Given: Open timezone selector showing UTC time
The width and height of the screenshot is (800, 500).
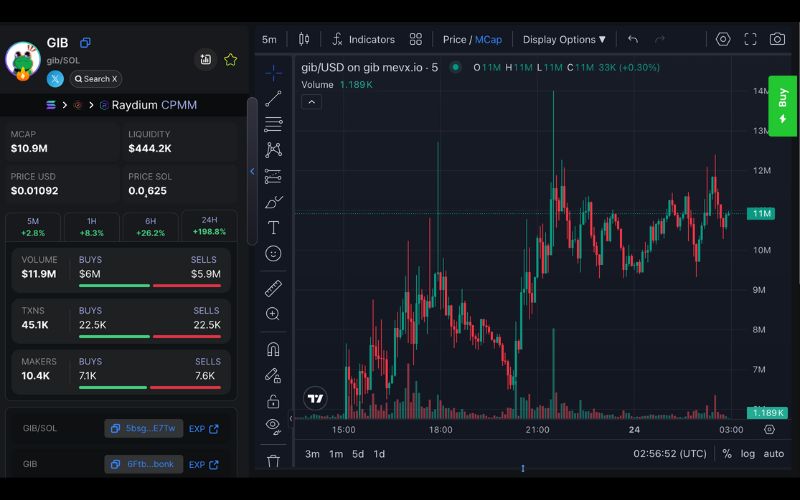Looking at the screenshot, I should pos(670,454).
